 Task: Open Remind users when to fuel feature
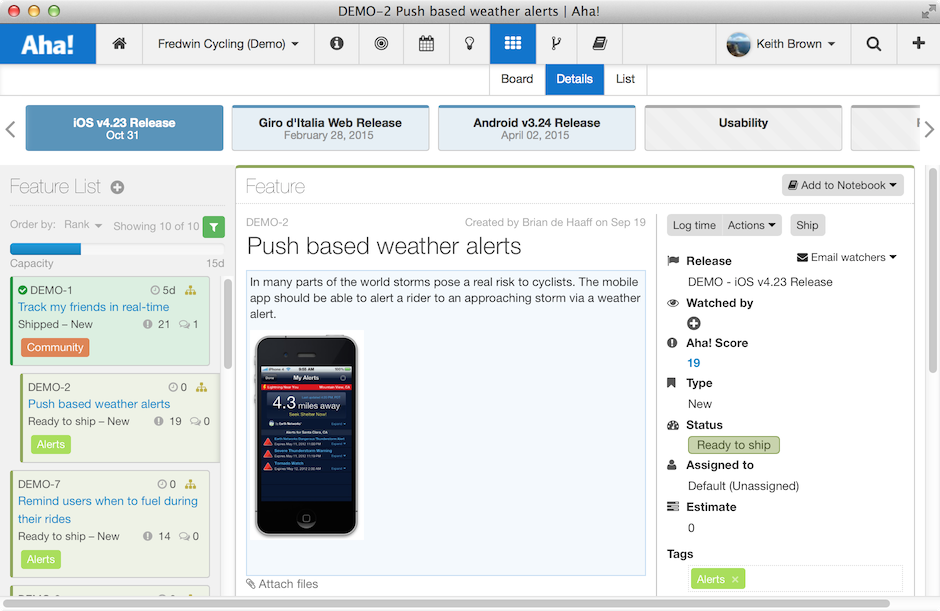pyautogui.click(x=108, y=510)
